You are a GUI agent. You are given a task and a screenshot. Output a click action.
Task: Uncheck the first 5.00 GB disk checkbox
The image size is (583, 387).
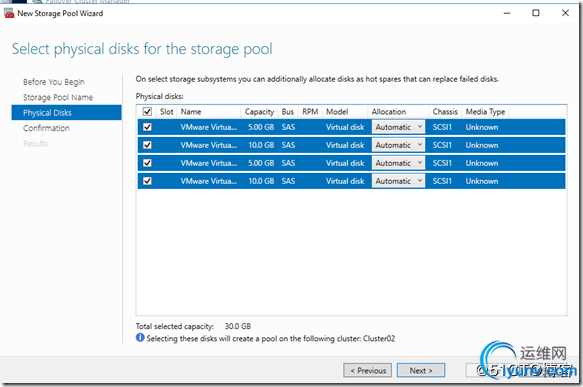pos(147,127)
